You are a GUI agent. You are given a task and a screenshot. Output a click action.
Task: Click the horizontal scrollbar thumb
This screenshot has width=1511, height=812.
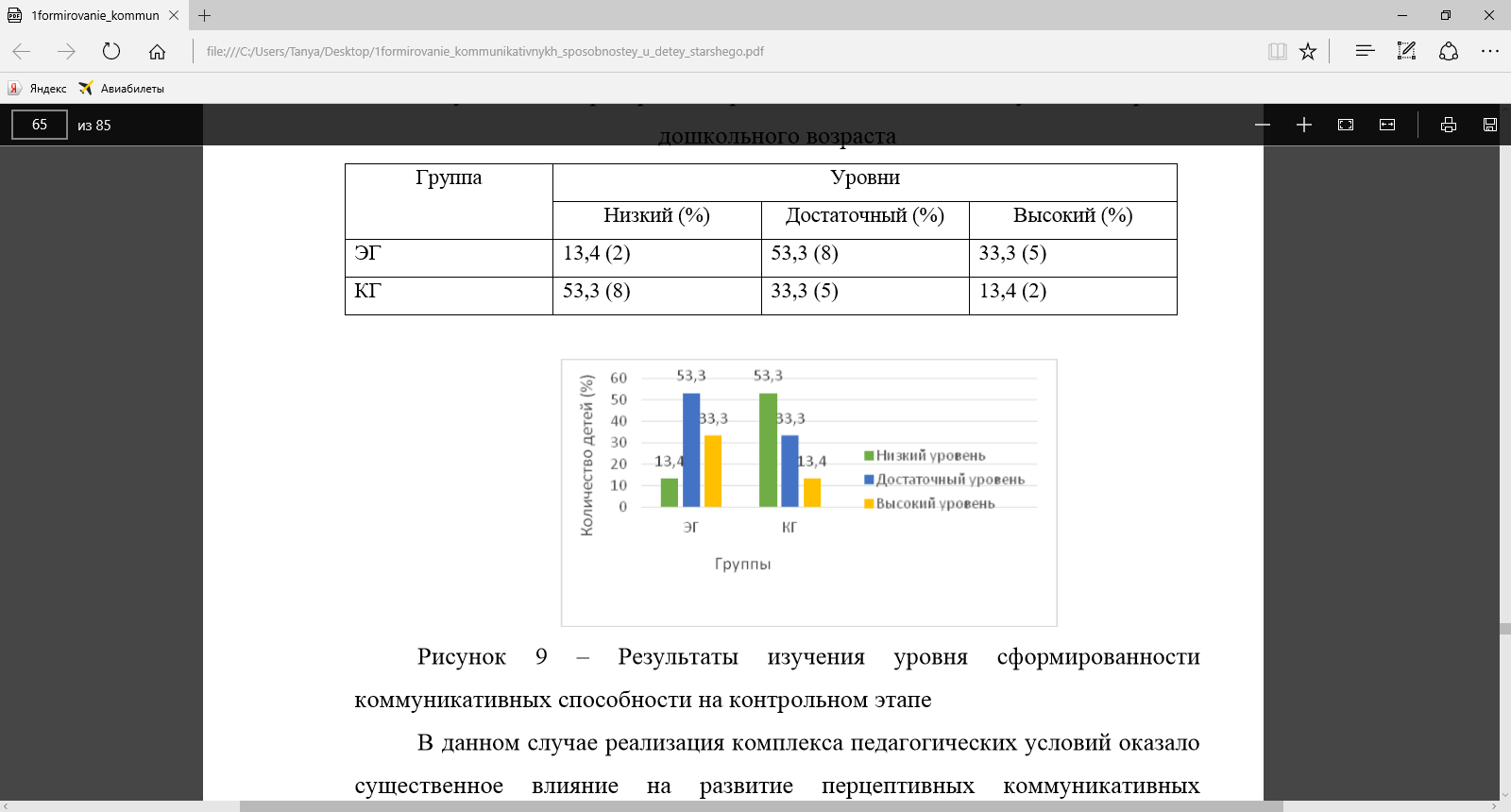(x=761, y=806)
